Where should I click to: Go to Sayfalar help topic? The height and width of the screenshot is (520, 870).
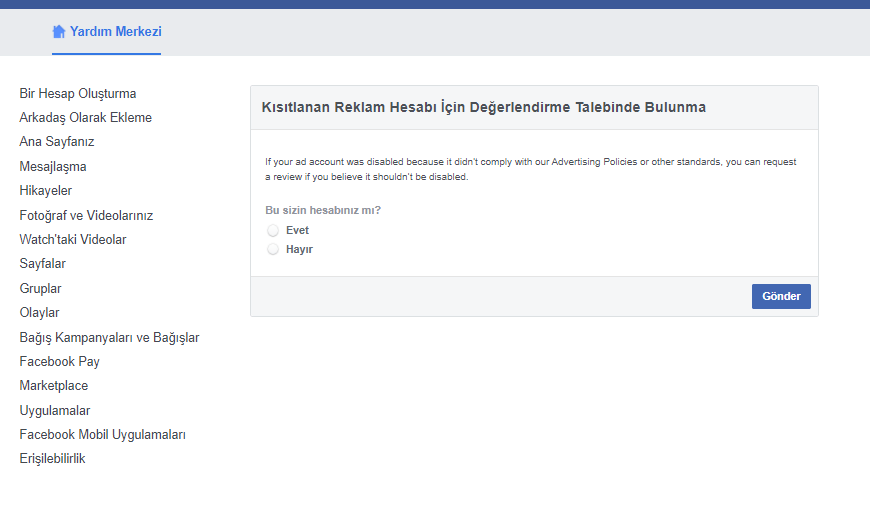click(43, 264)
